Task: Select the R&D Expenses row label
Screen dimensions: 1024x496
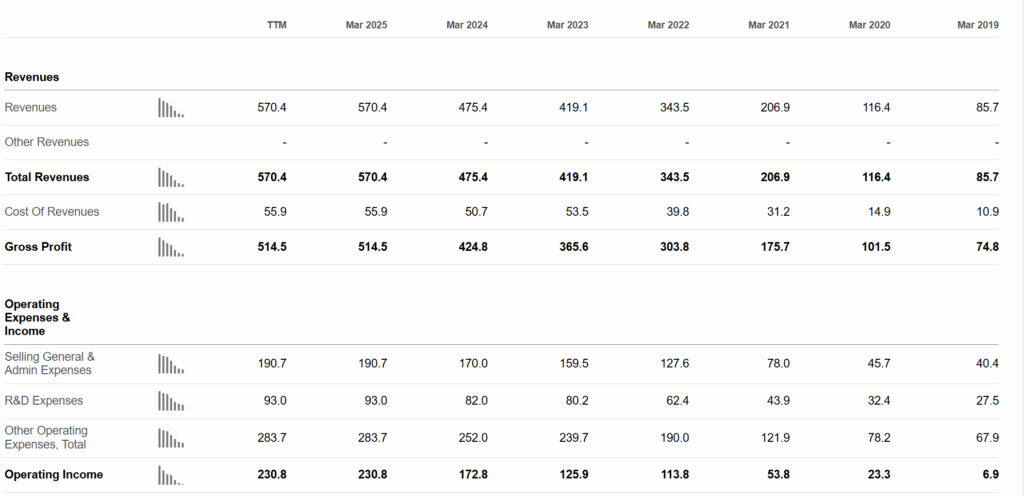Action: pyautogui.click(x=44, y=401)
